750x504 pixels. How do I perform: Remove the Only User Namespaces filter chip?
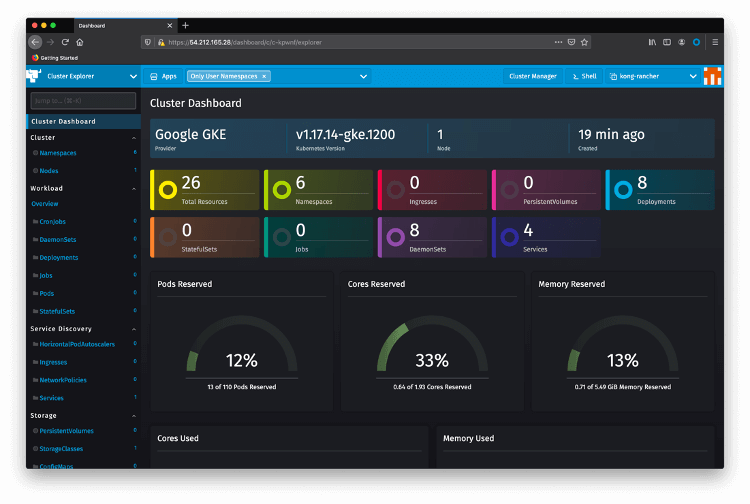(x=265, y=76)
